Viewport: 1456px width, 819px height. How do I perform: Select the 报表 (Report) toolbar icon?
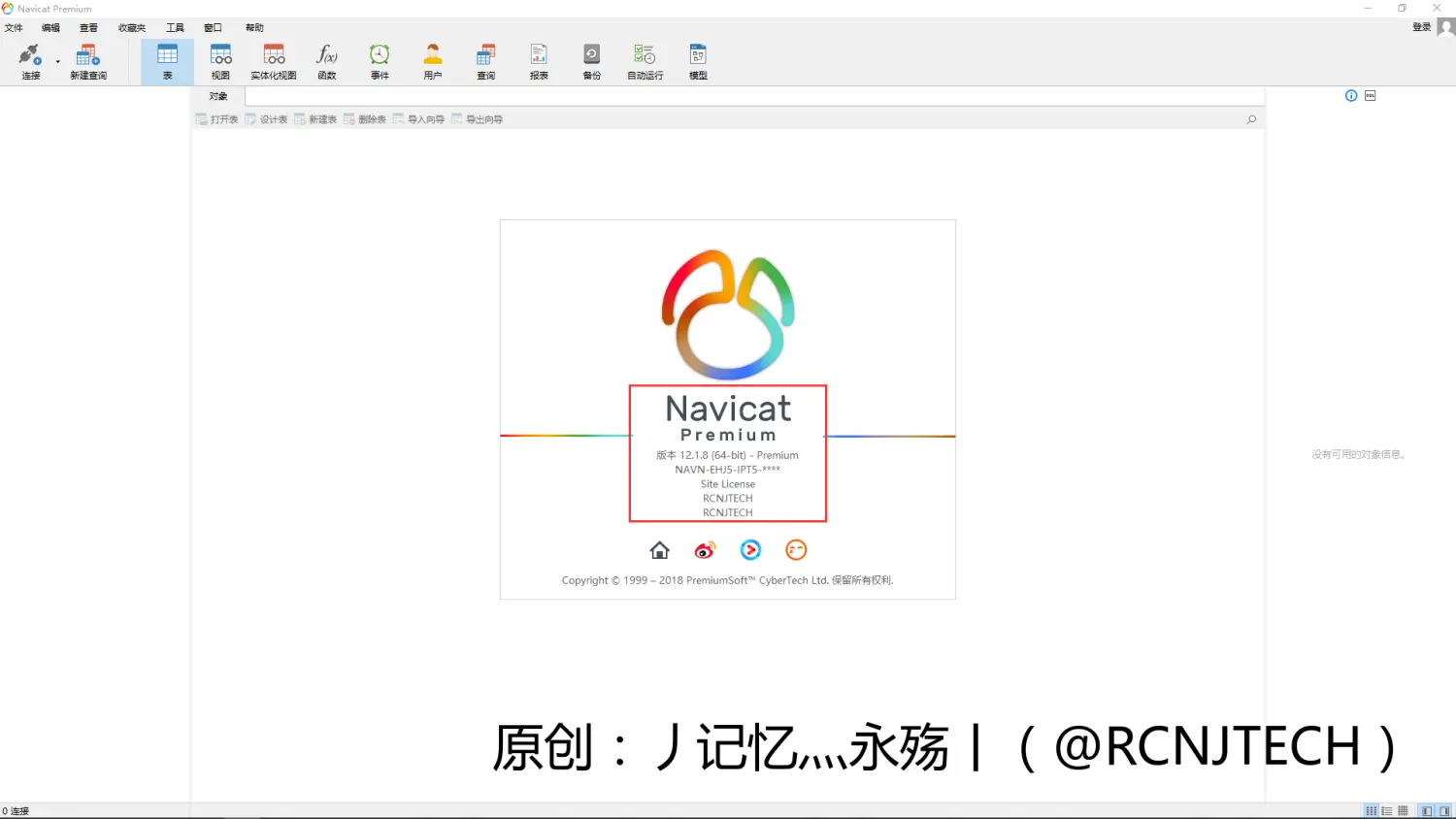coord(539,61)
